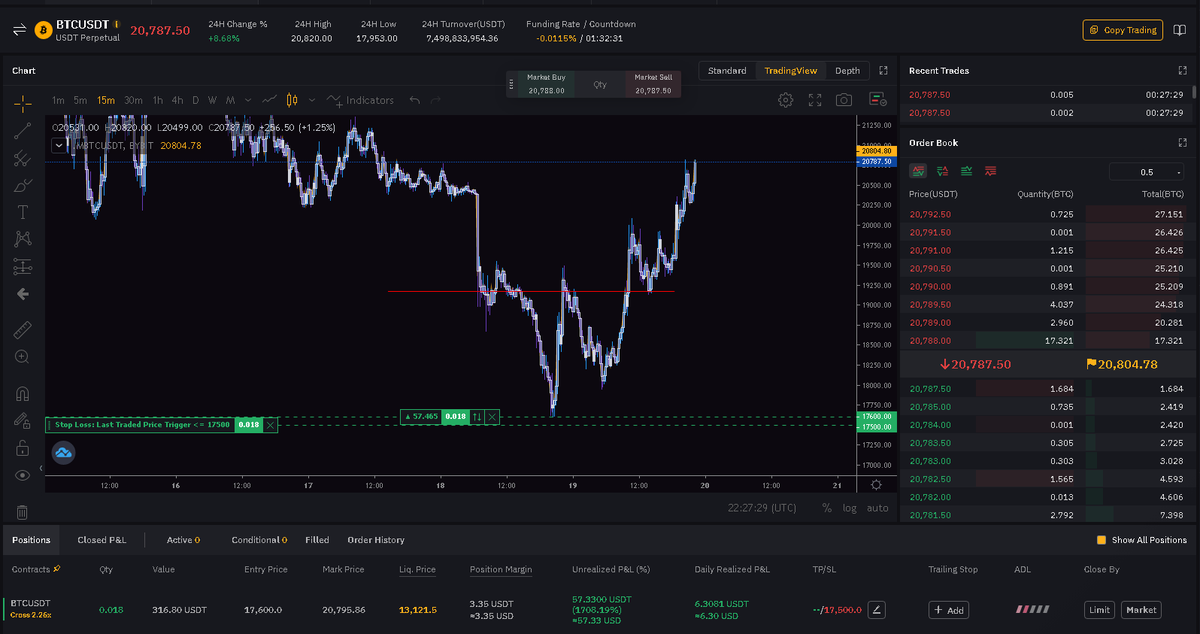This screenshot has width=1200, height=634.
Task: Close position via X on chart position label
Action: 492,416
